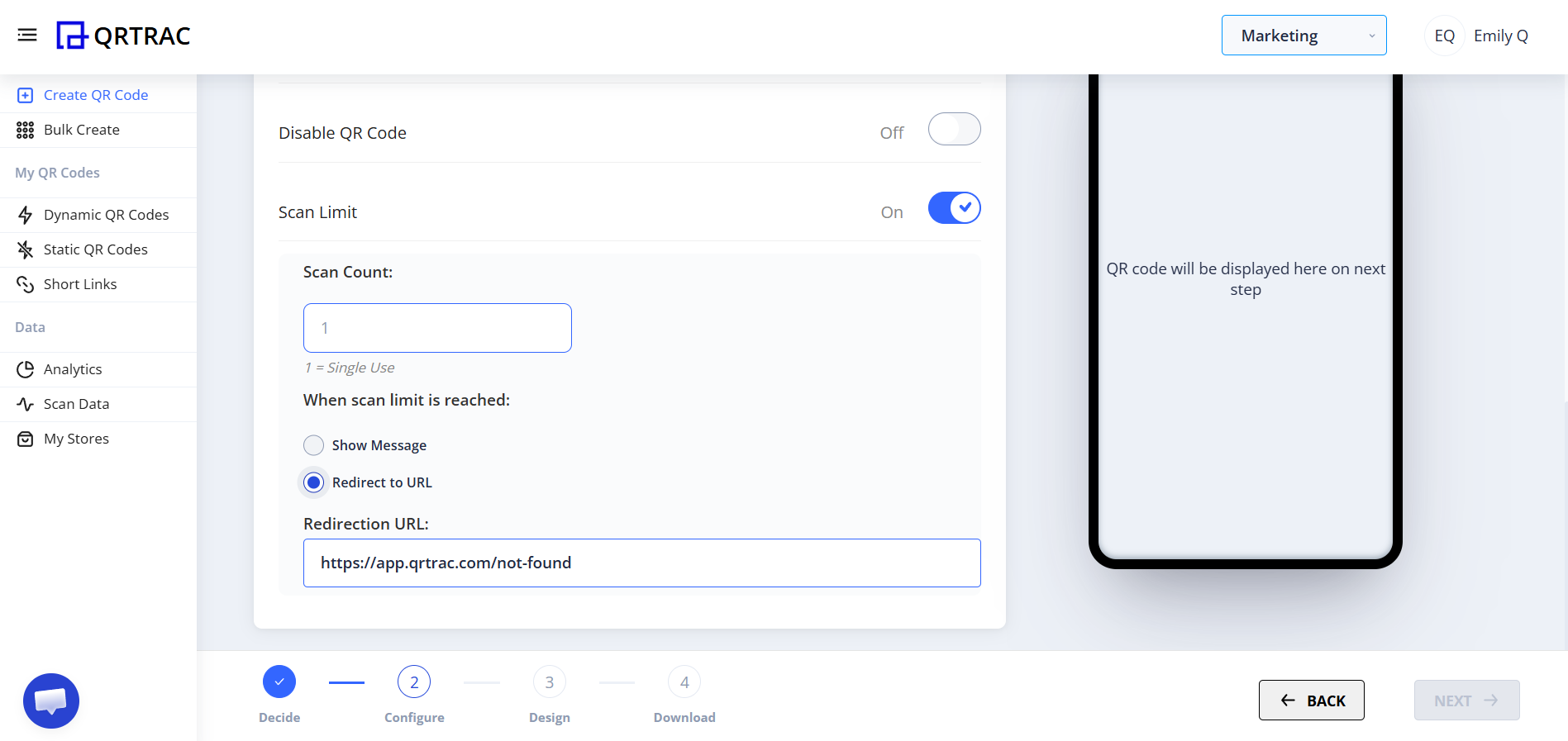
Task: Click the QRTRAC logo
Action: (x=122, y=36)
